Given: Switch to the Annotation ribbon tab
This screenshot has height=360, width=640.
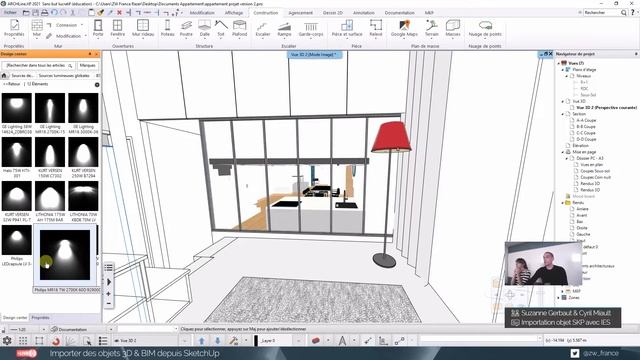Looking at the screenshot, I should tap(363, 13).
